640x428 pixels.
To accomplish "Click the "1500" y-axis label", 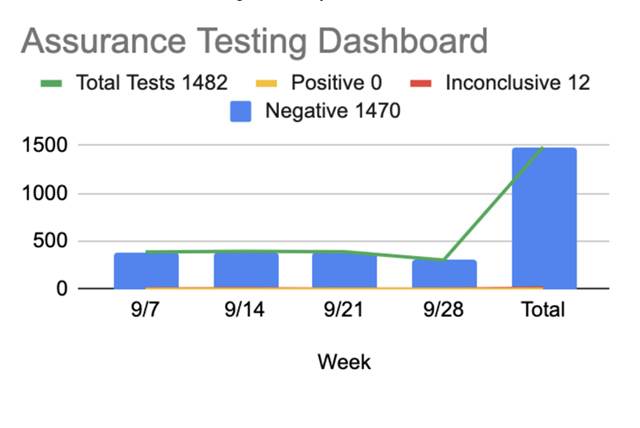I will coord(45,146).
